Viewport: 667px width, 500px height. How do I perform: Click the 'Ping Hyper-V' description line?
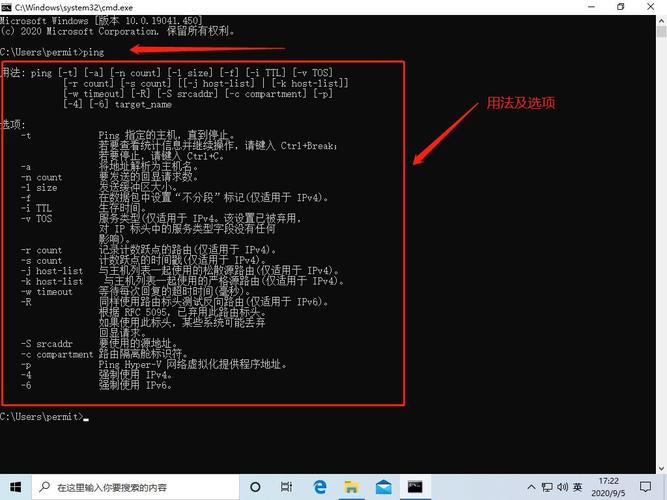tap(193, 365)
